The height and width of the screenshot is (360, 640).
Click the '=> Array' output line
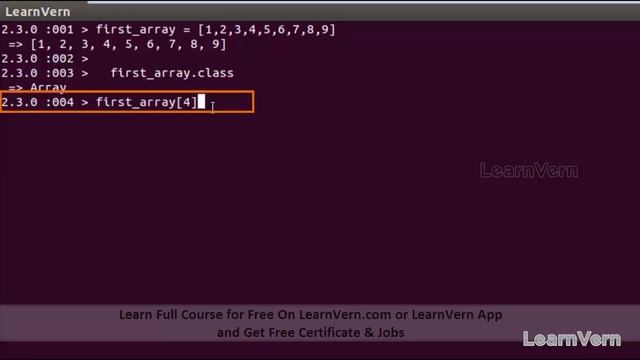(x=37, y=87)
